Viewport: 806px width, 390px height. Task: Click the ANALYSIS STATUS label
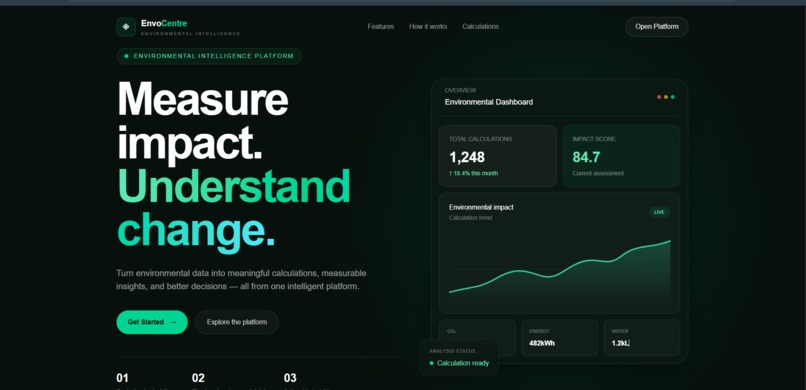point(452,351)
